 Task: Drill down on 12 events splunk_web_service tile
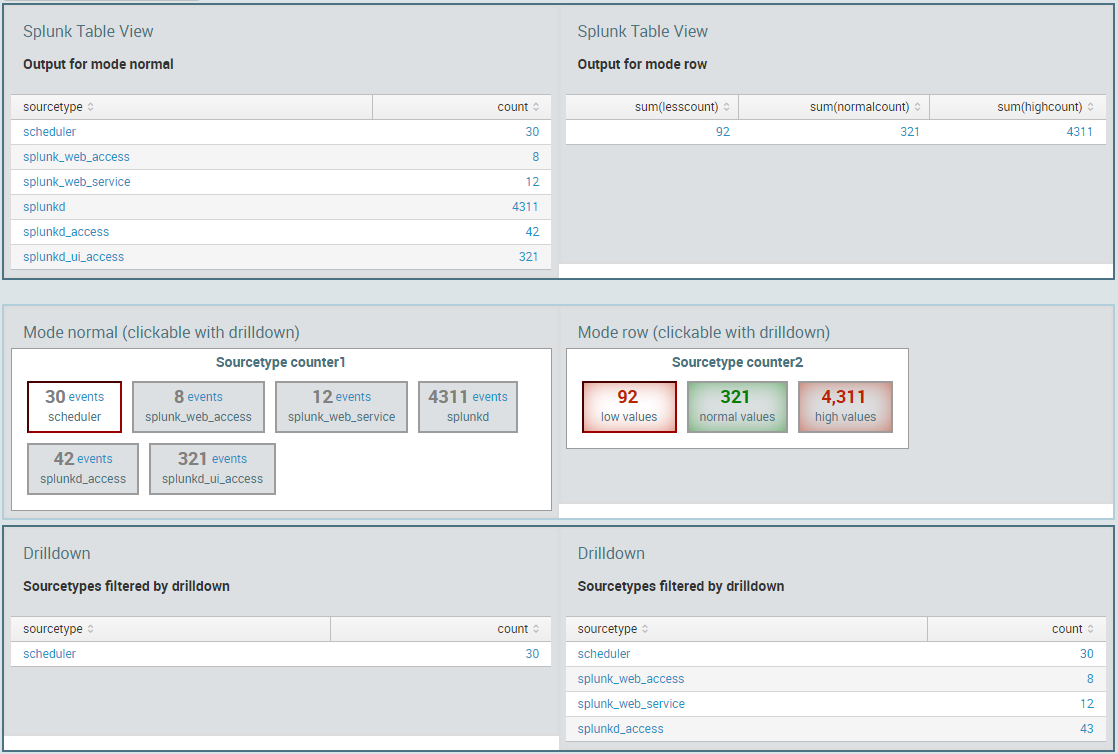pos(342,407)
